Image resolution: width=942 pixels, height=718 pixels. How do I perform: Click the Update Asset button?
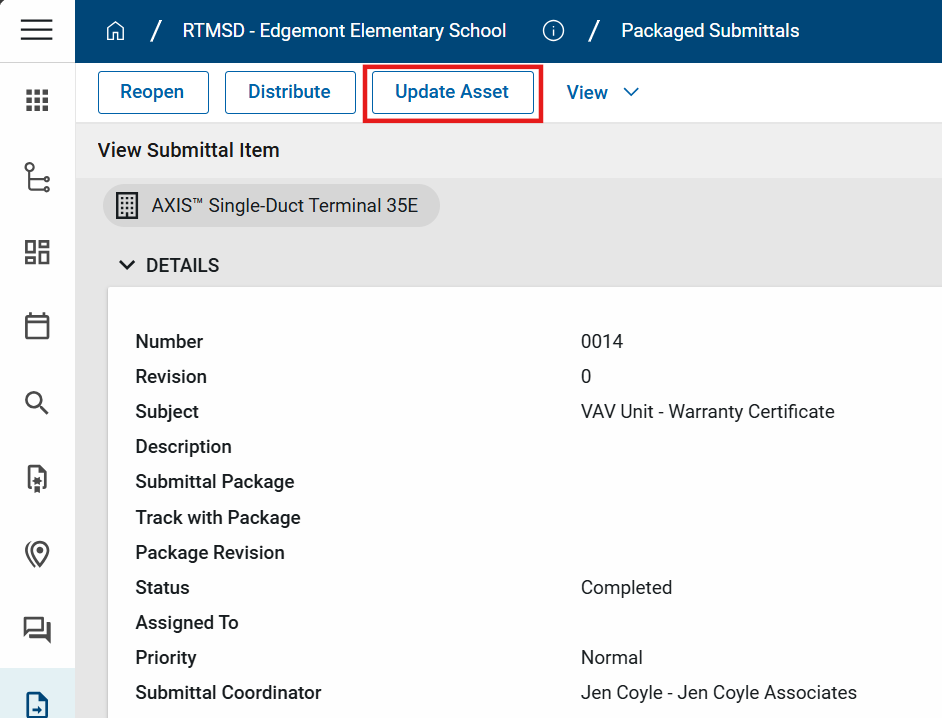tap(452, 92)
